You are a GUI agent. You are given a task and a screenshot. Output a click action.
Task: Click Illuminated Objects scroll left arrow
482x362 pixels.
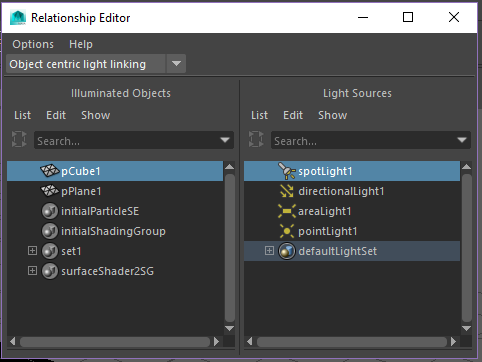tap(13, 341)
